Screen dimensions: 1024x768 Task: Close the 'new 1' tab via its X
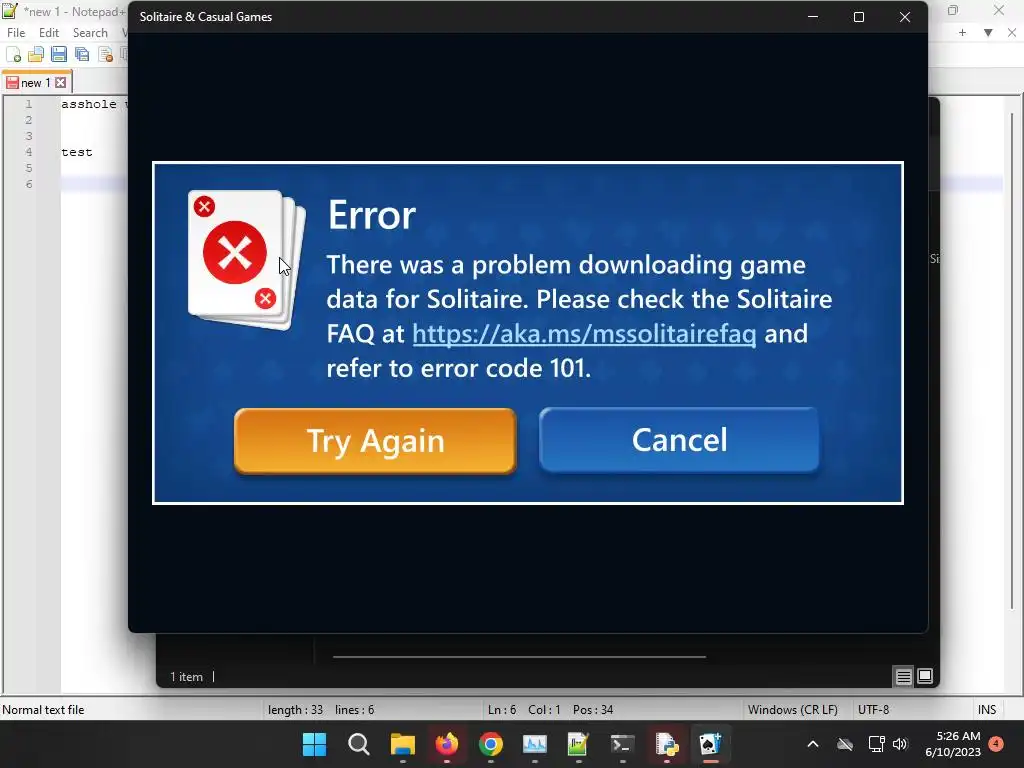tap(61, 83)
